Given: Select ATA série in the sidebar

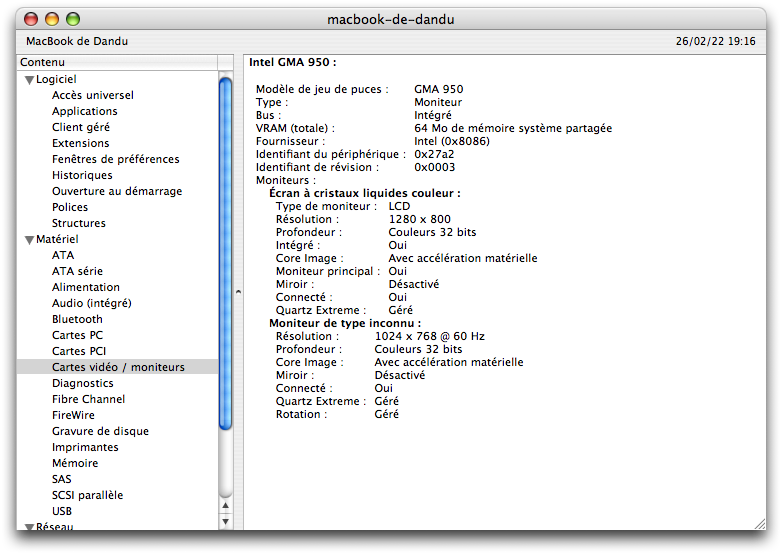Looking at the screenshot, I should (x=77, y=271).
